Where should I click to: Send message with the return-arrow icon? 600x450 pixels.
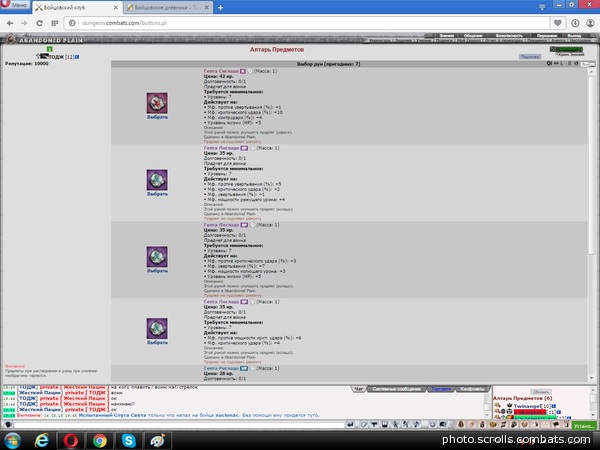point(350,424)
